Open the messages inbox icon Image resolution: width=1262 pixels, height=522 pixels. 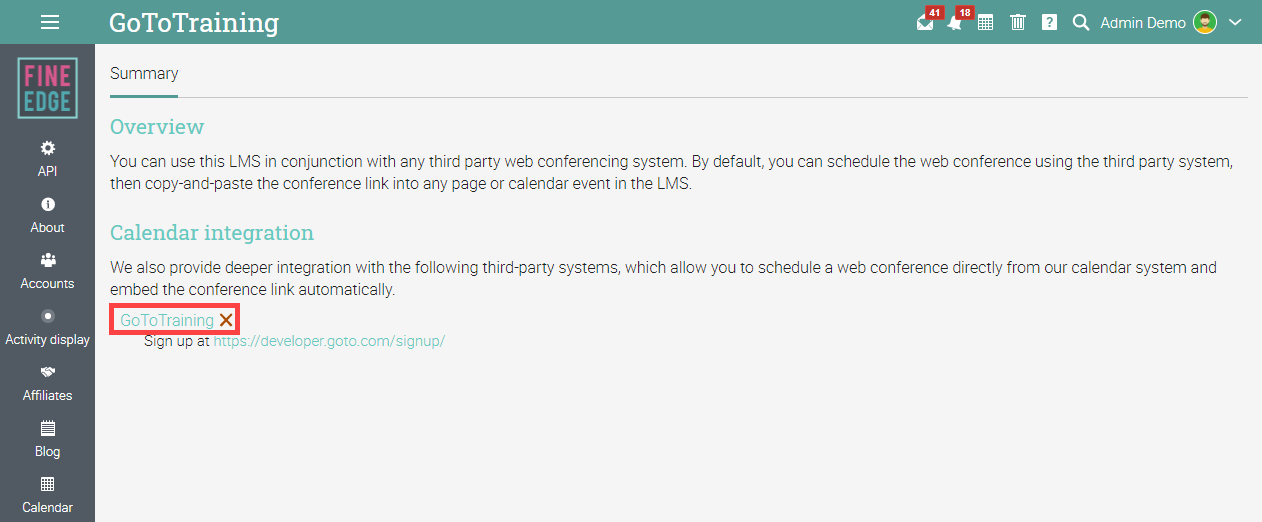(x=925, y=22)
